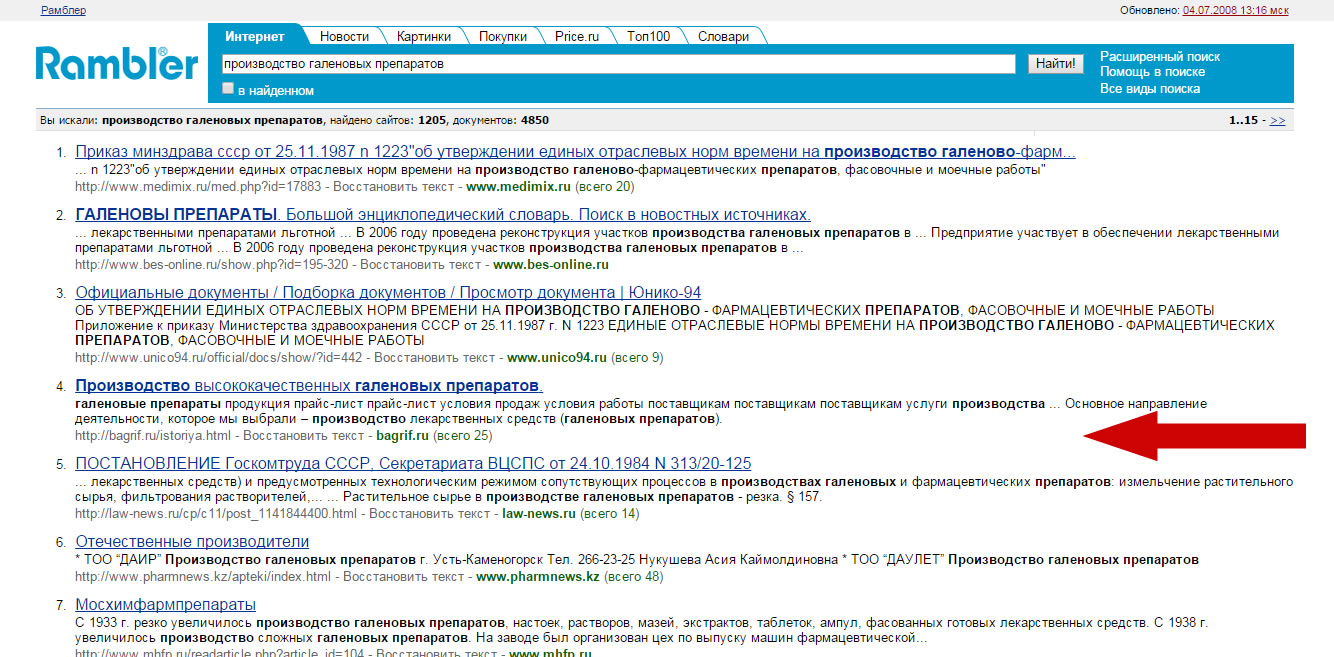Image resolution: width=1334 pixels, height=657 pixels.
Task: Switch to the Новости tab
Action: click(344, 36)
